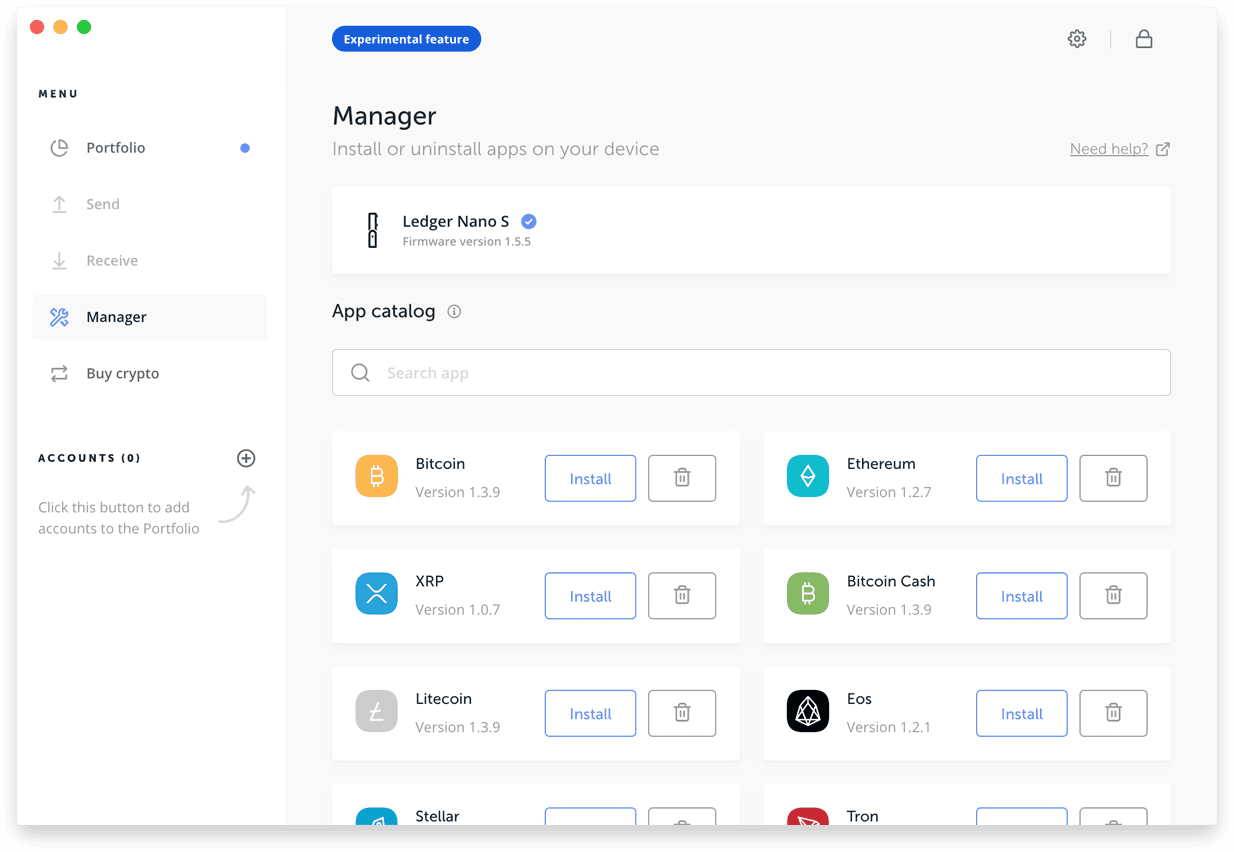This screenshot has height=852, width=1234.
Task: Install the Bitcoin app
Action: click(590, 478)
